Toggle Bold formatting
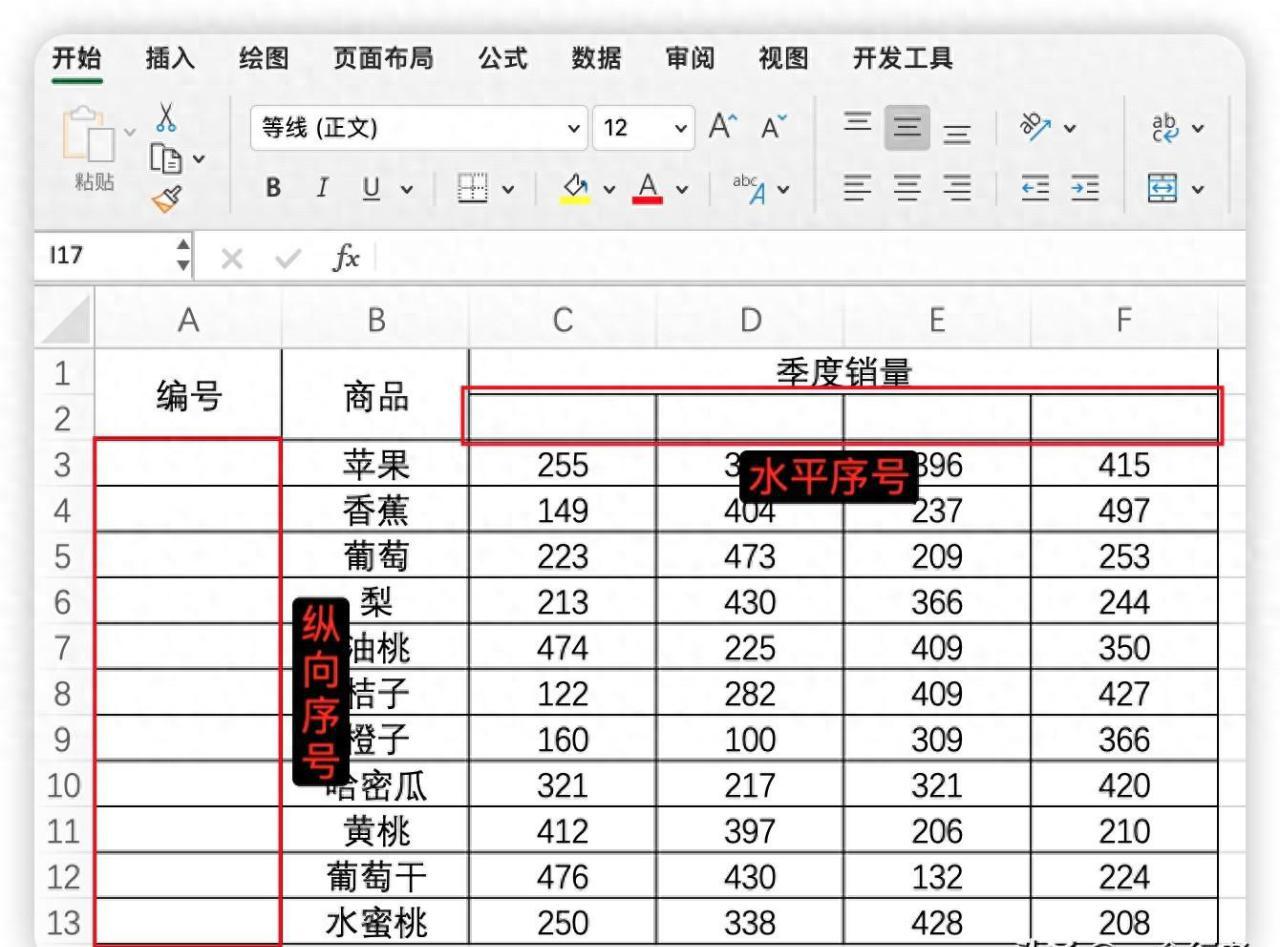The height and width of the screenshot is (947, 1280). click(273, 188)
